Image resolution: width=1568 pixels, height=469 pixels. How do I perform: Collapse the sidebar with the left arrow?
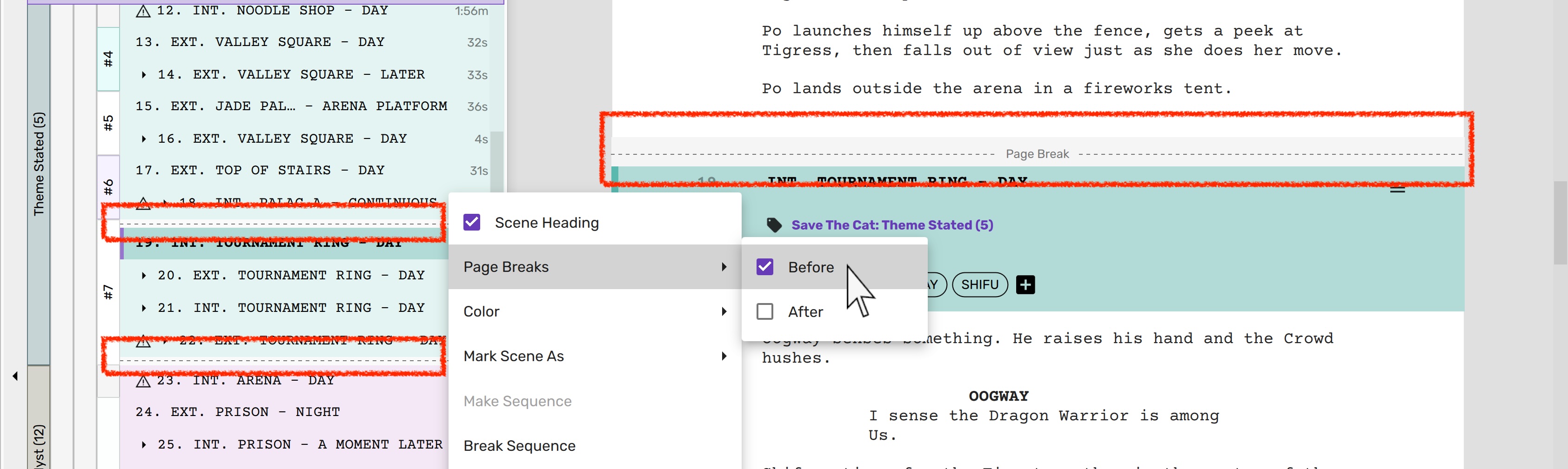click(15, 376)
